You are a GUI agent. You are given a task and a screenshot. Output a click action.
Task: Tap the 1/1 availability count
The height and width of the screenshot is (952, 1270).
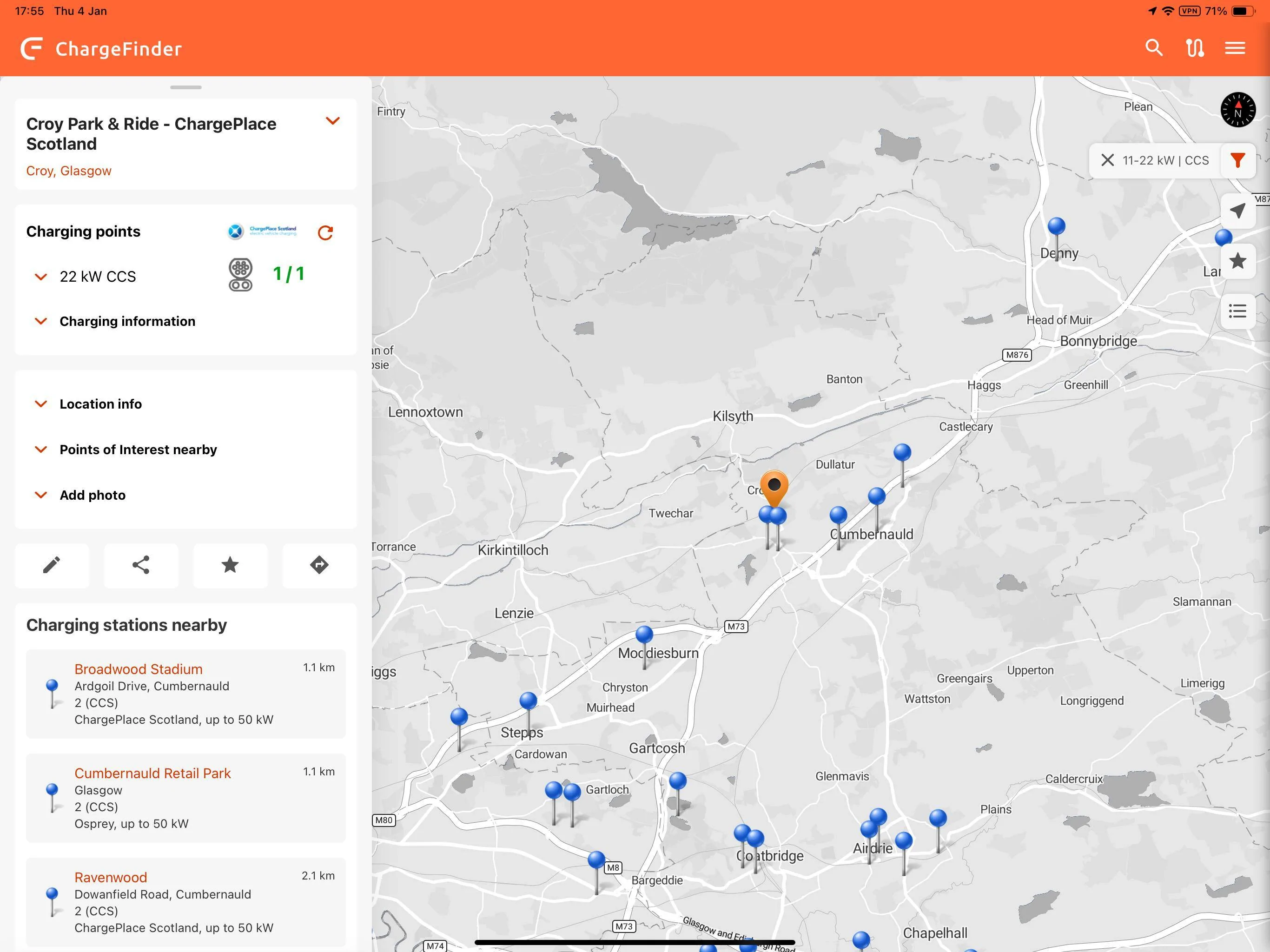pyautogui.click(x=288, y=274)
